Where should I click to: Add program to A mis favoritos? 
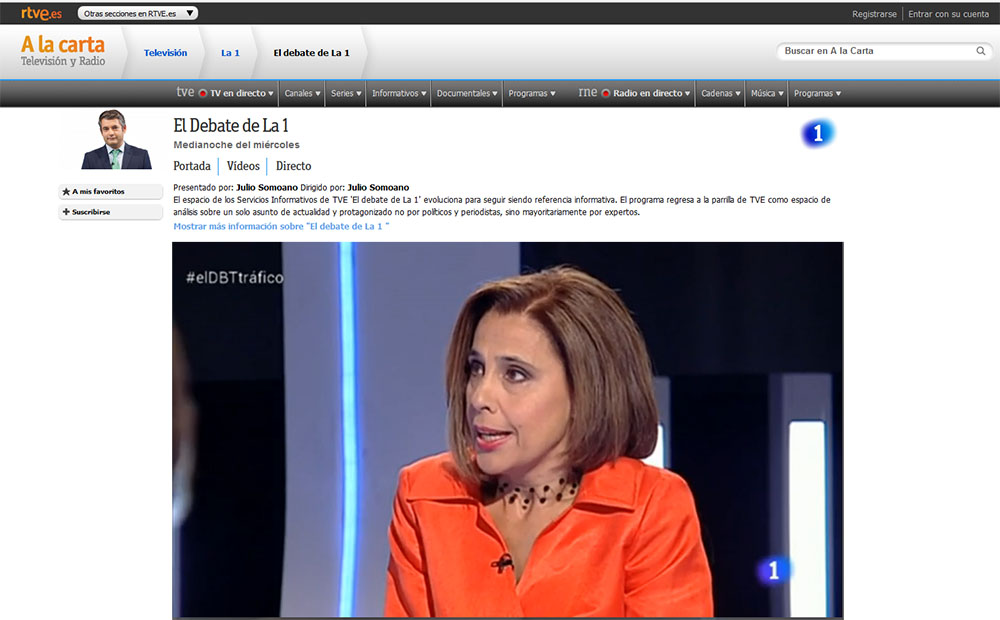111,191
